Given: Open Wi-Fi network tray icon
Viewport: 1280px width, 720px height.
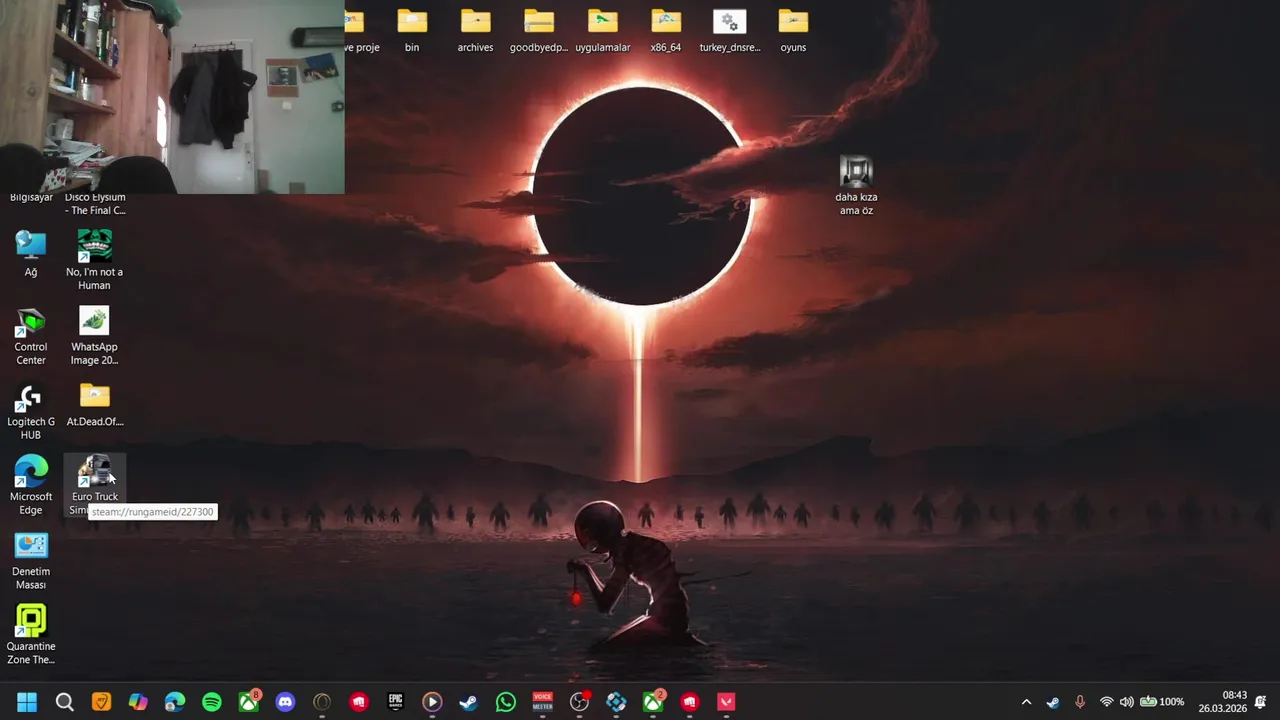Looking at the screenshot, I should coord(1106,702).
